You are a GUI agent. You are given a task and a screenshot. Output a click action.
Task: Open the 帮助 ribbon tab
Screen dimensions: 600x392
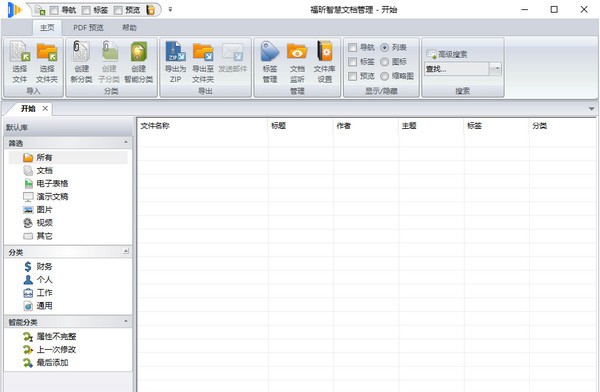coord(129,28)
